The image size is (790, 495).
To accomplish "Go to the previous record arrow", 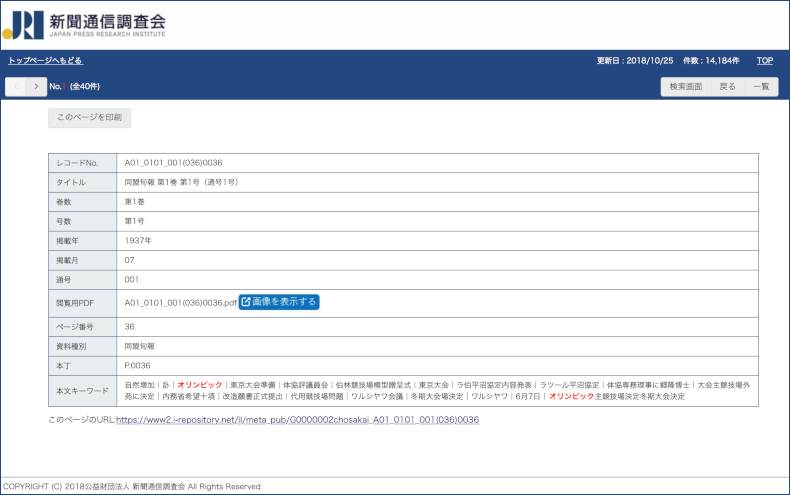I will [16, 87].
